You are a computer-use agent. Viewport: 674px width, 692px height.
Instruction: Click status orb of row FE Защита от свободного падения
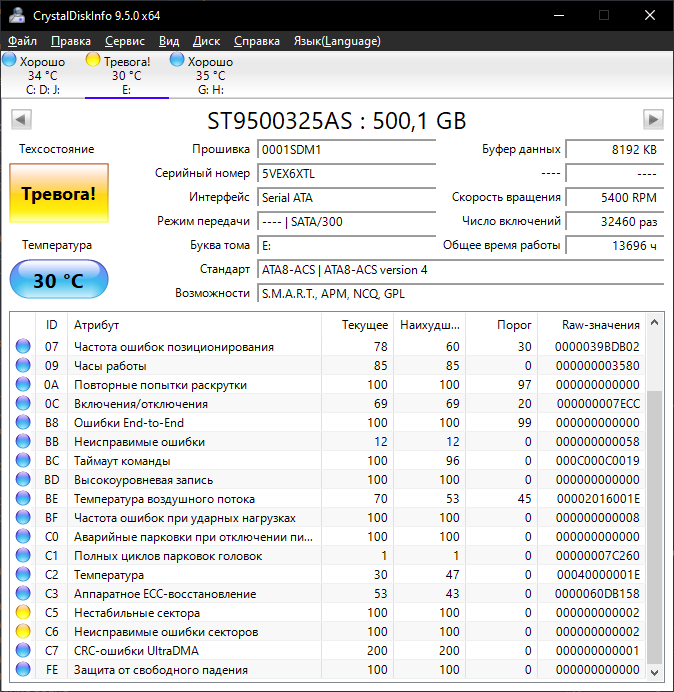(x=23, y=669)
